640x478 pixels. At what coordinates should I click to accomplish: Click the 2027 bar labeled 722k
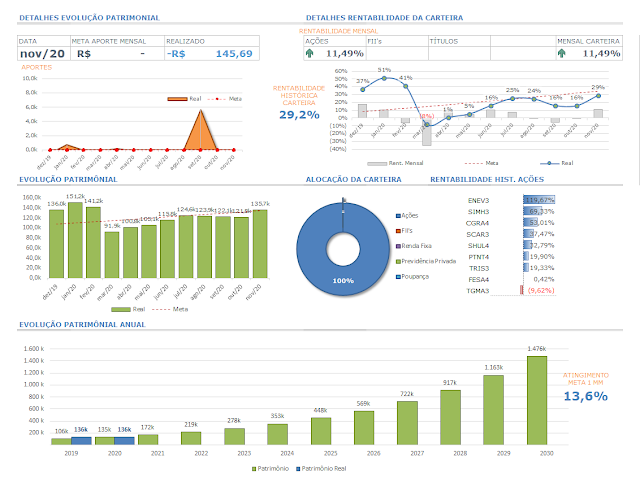point(407,423)
